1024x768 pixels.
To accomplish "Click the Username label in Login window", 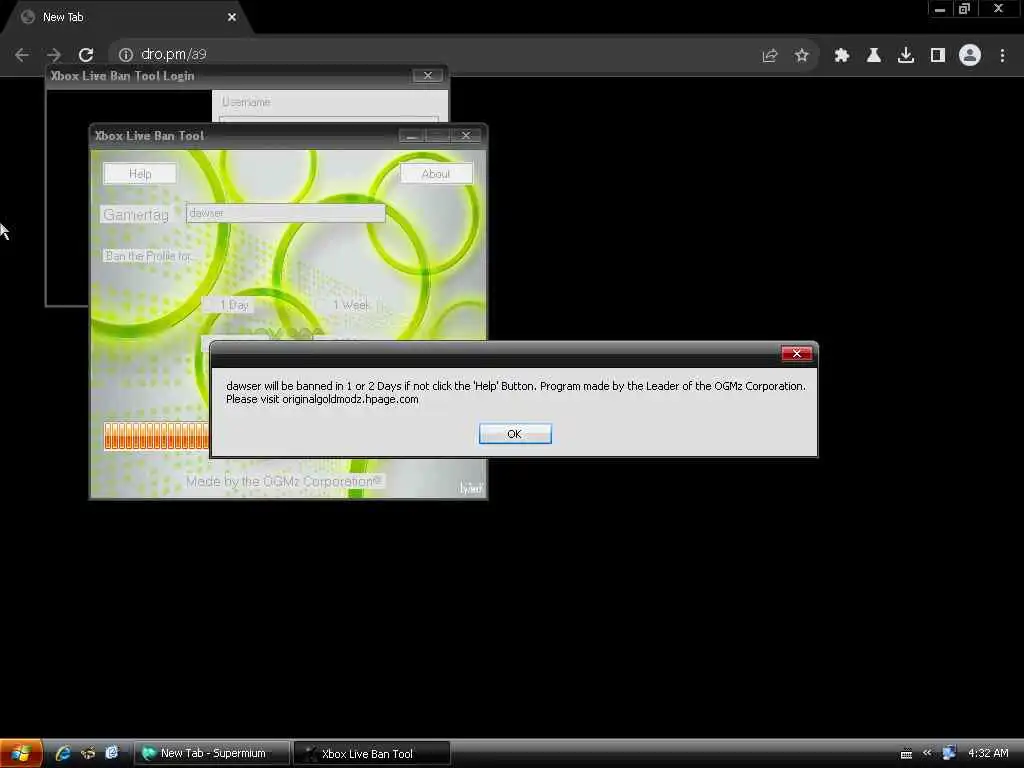I will [x=246, y=102].
